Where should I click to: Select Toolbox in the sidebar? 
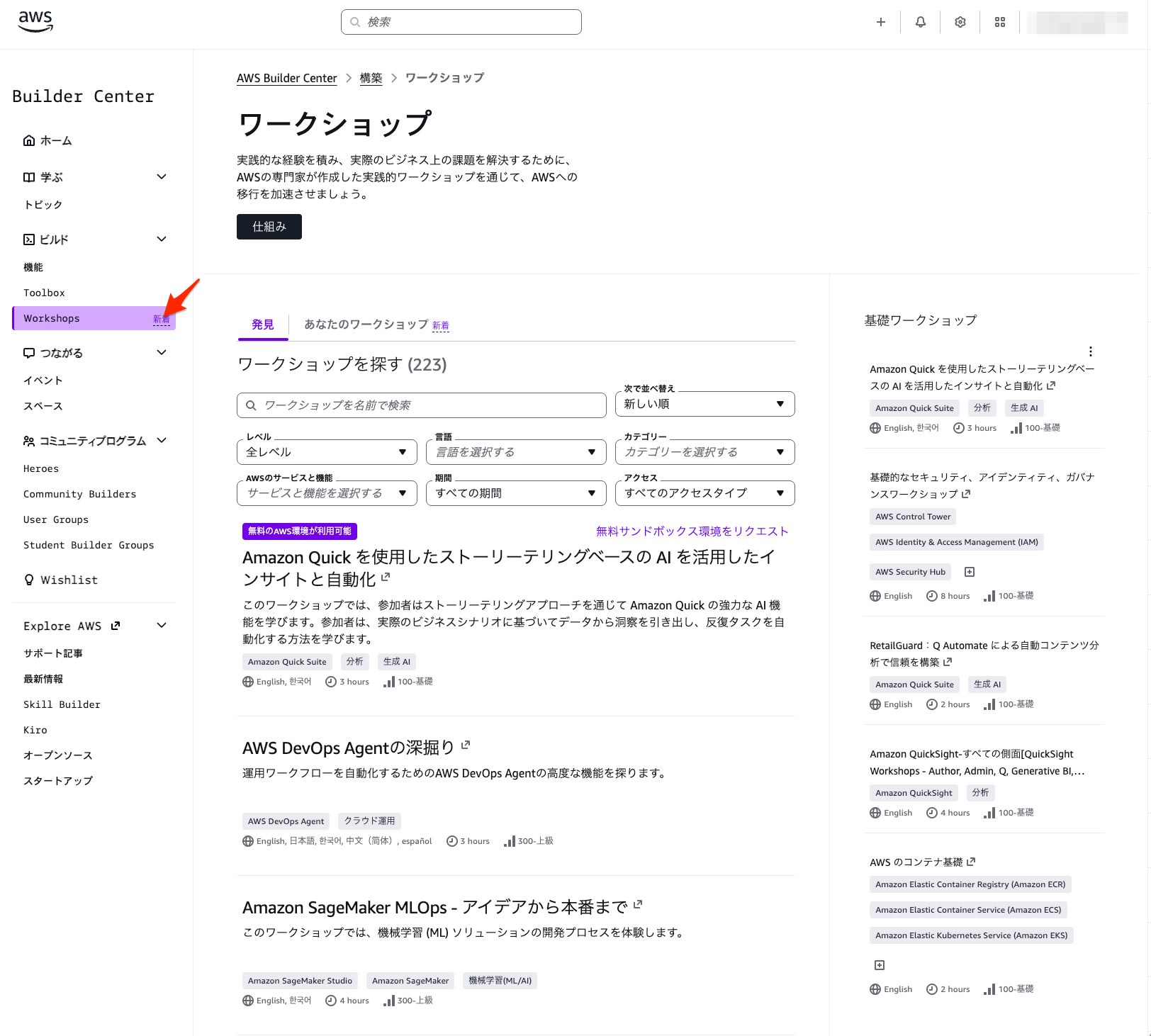pos(44,293)
